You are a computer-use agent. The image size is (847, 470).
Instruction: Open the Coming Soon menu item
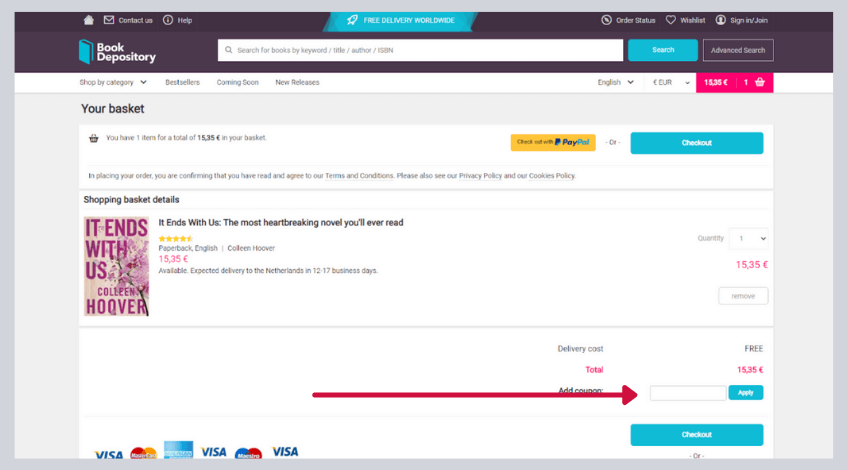[x=238, y=82]
